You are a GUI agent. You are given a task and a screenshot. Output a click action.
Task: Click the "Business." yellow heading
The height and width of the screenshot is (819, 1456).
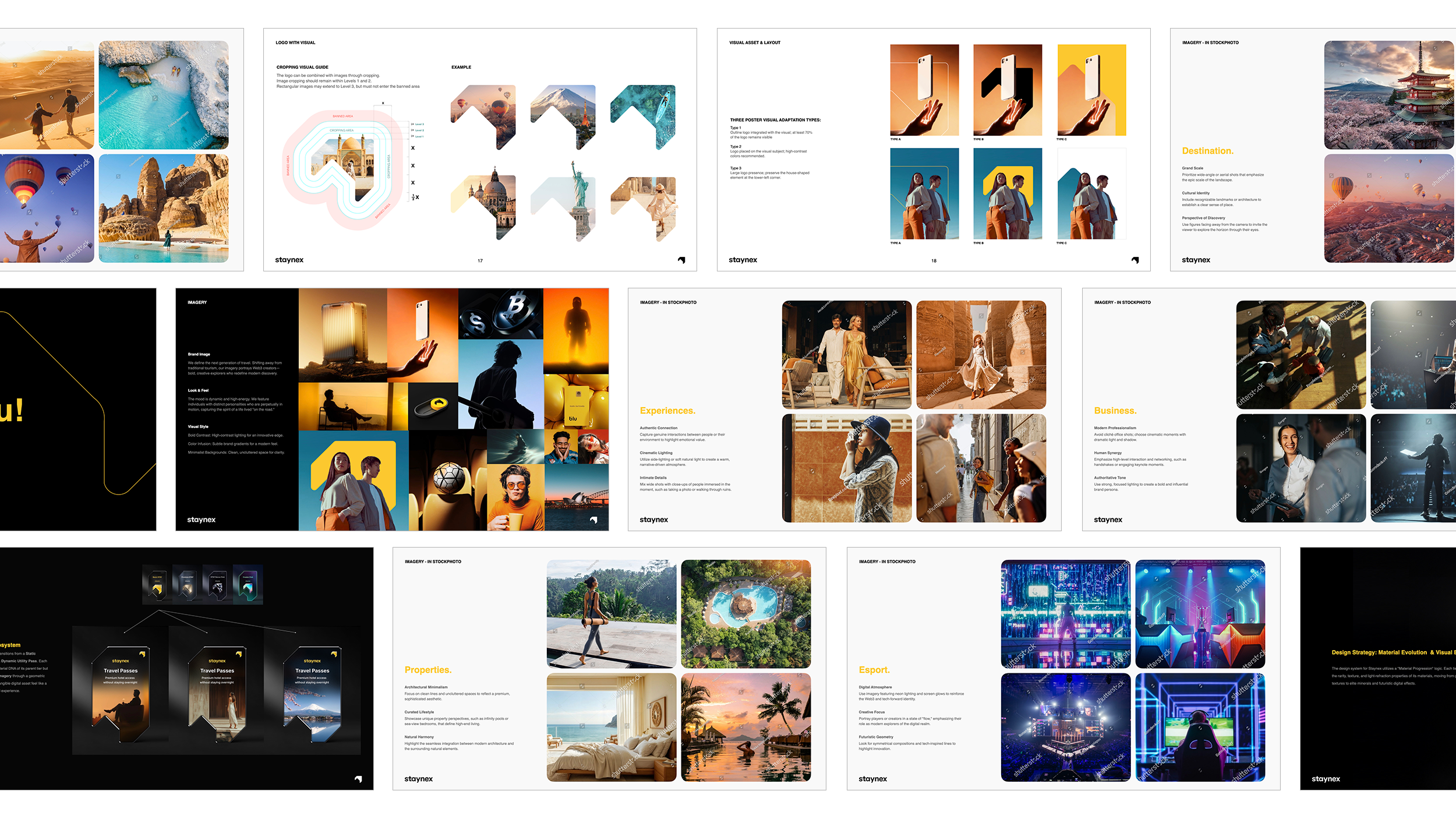pos(1115,411)
